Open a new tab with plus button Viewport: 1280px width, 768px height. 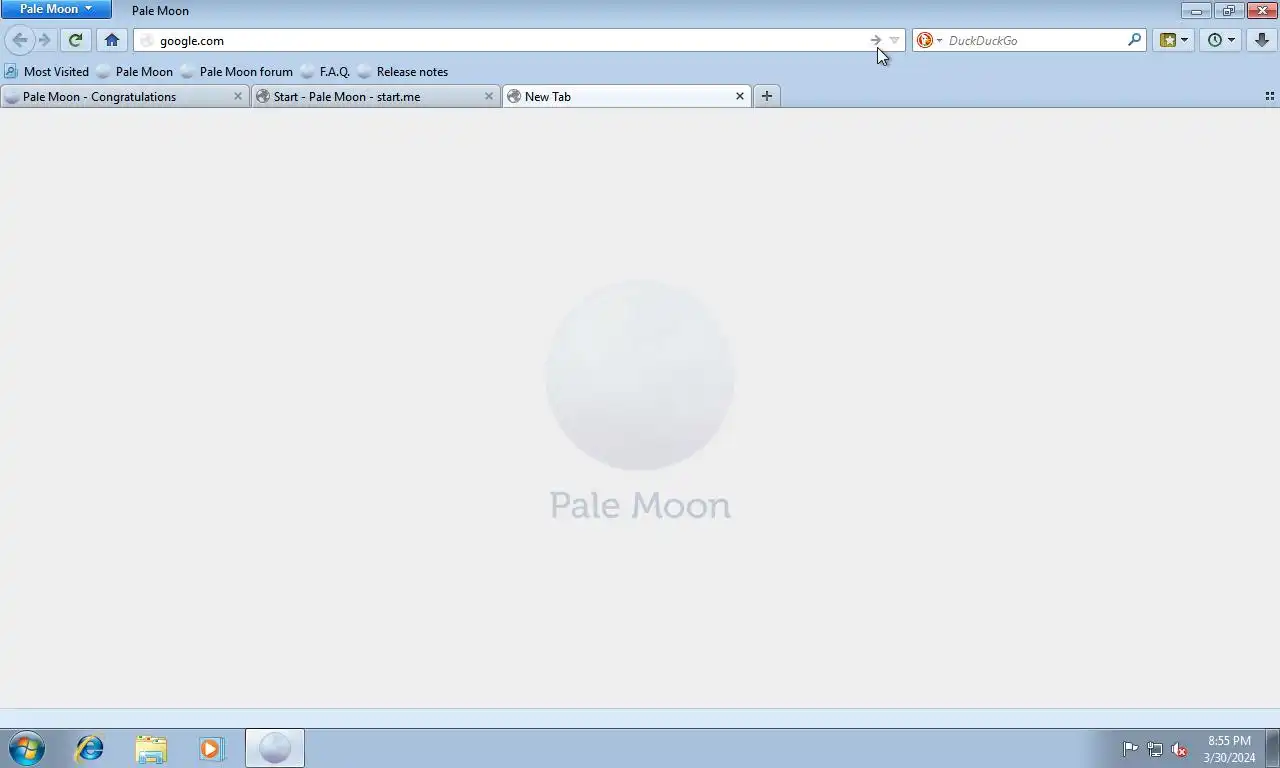767,96
